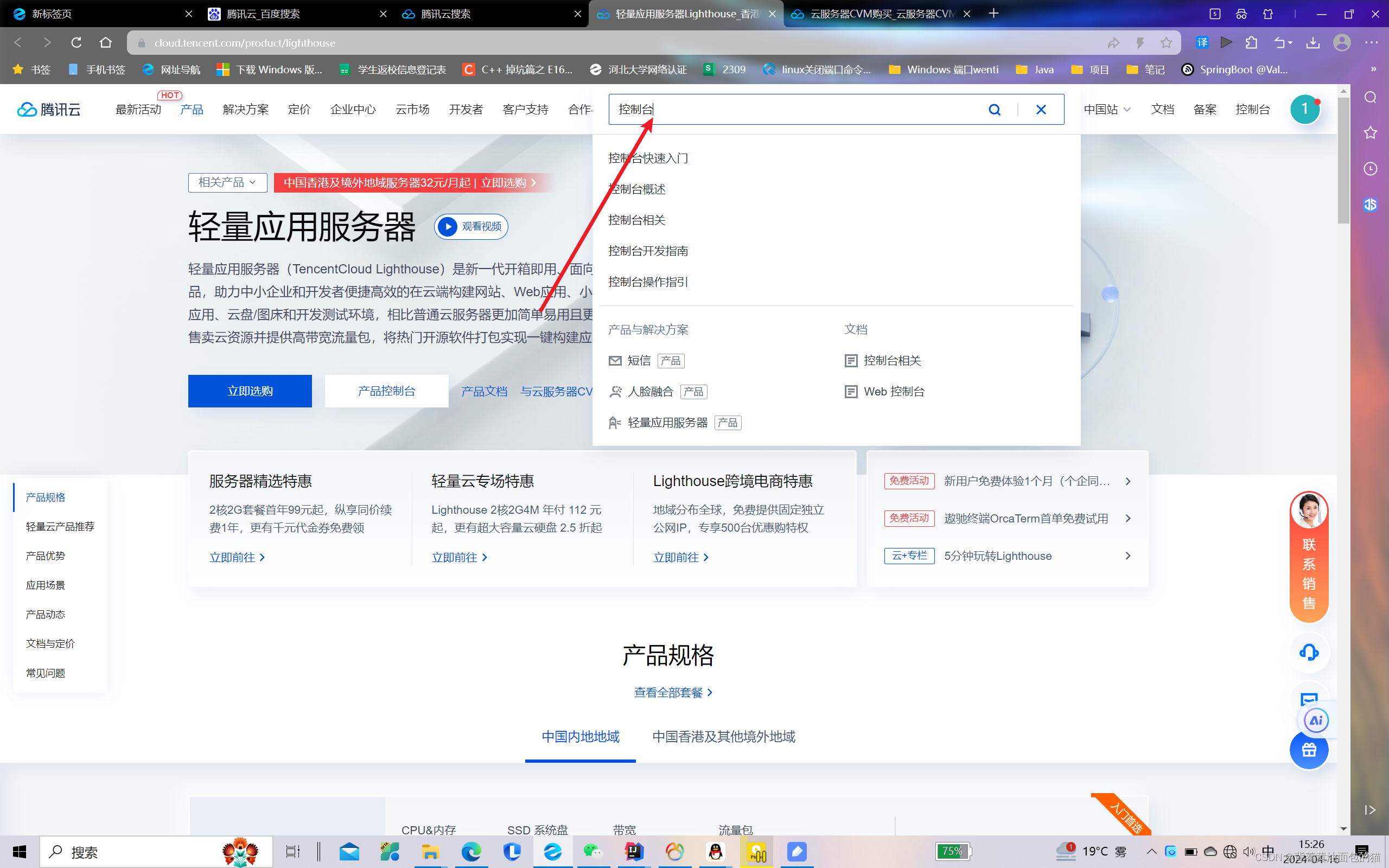Click the search magnifier icon in search box
The width and height of the screenshot is (1389, 868).
pyautogui.click(x=994, y=110)
